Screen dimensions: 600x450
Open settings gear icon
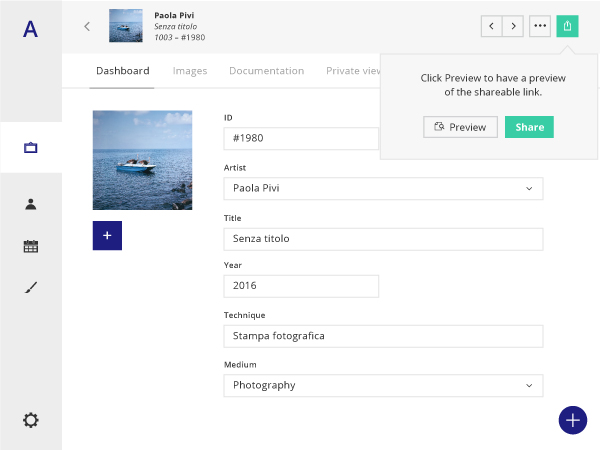coord(30,420)
